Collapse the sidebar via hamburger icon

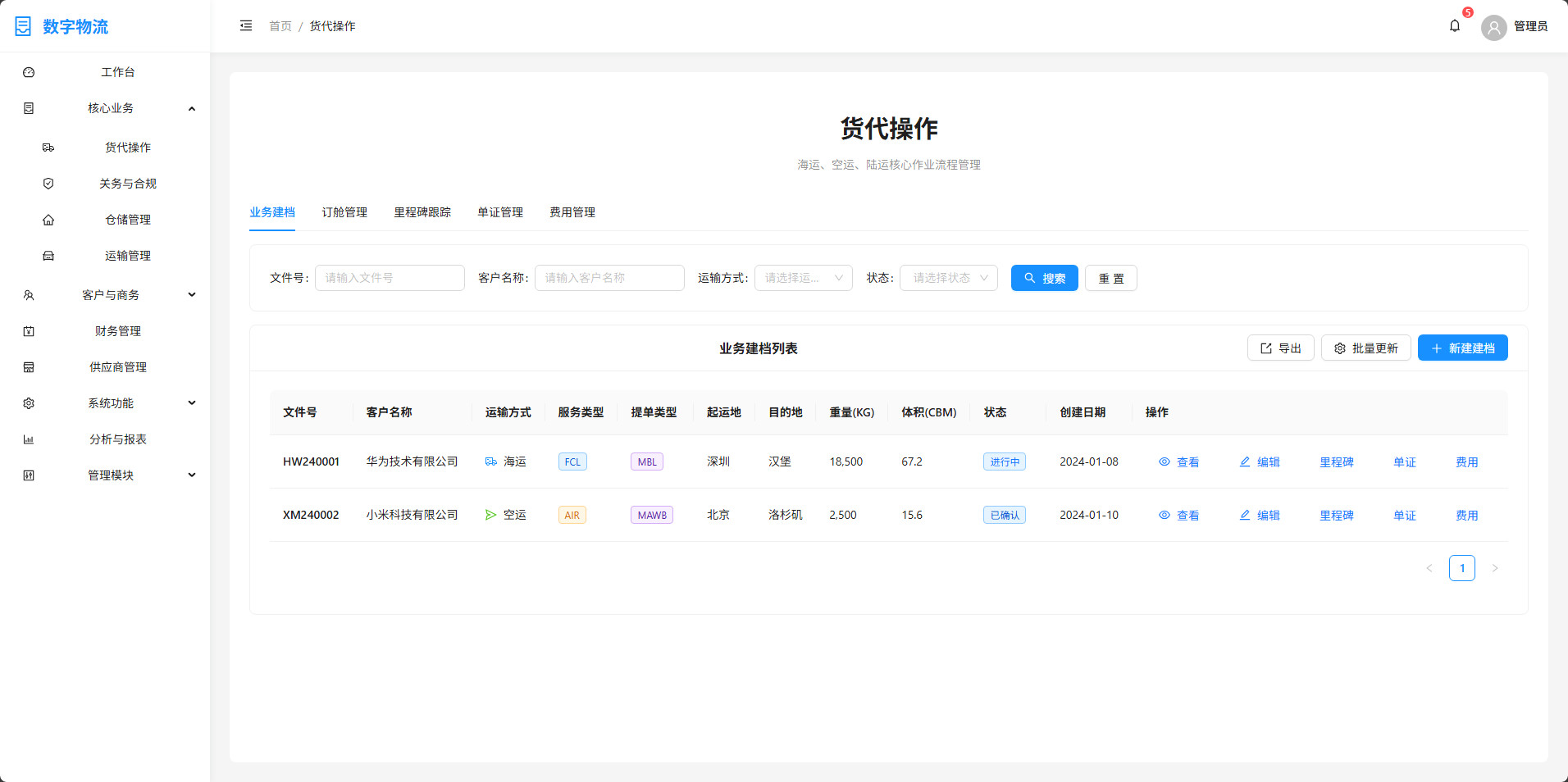[x=245, y=25]
